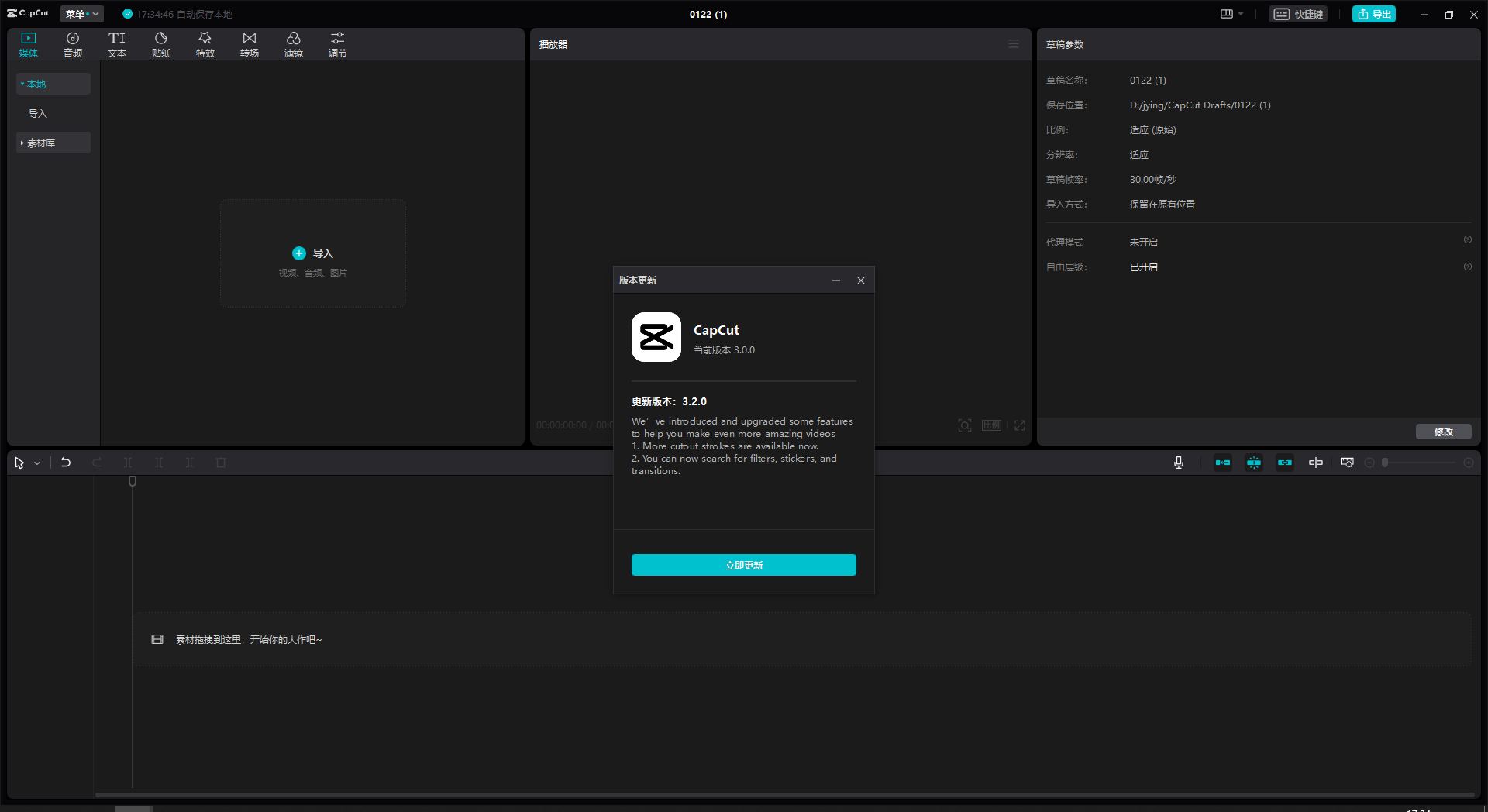Click the 立即更新 update now button
Screen dimensions: 1488x812
click(x=743, y=565)
